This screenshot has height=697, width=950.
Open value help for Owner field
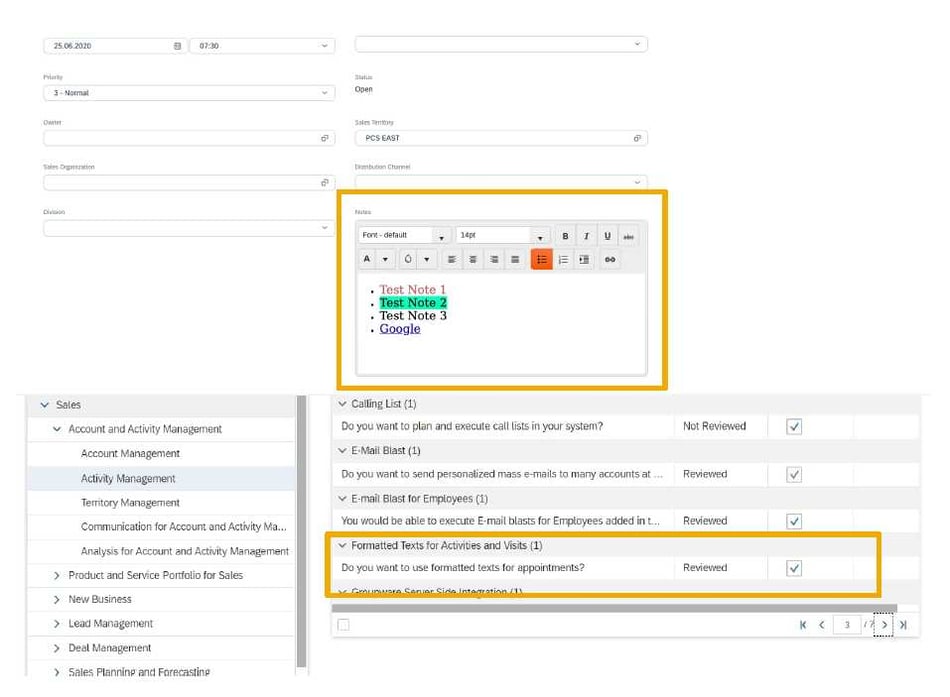pyautogui.click(x=325, y=138)
